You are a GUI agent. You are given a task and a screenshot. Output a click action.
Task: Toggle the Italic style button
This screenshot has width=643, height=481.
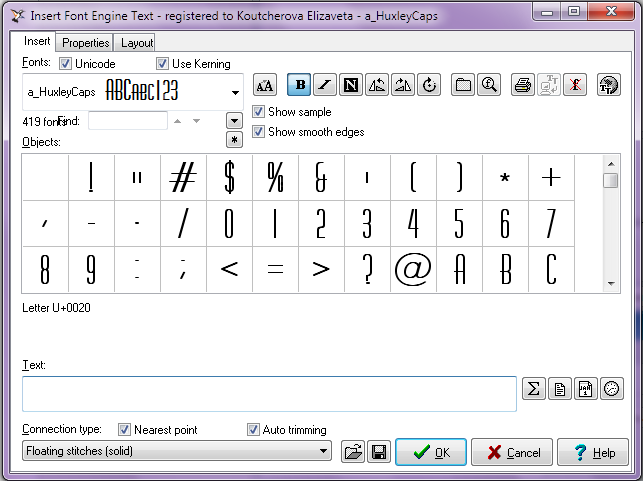(325, 85)
